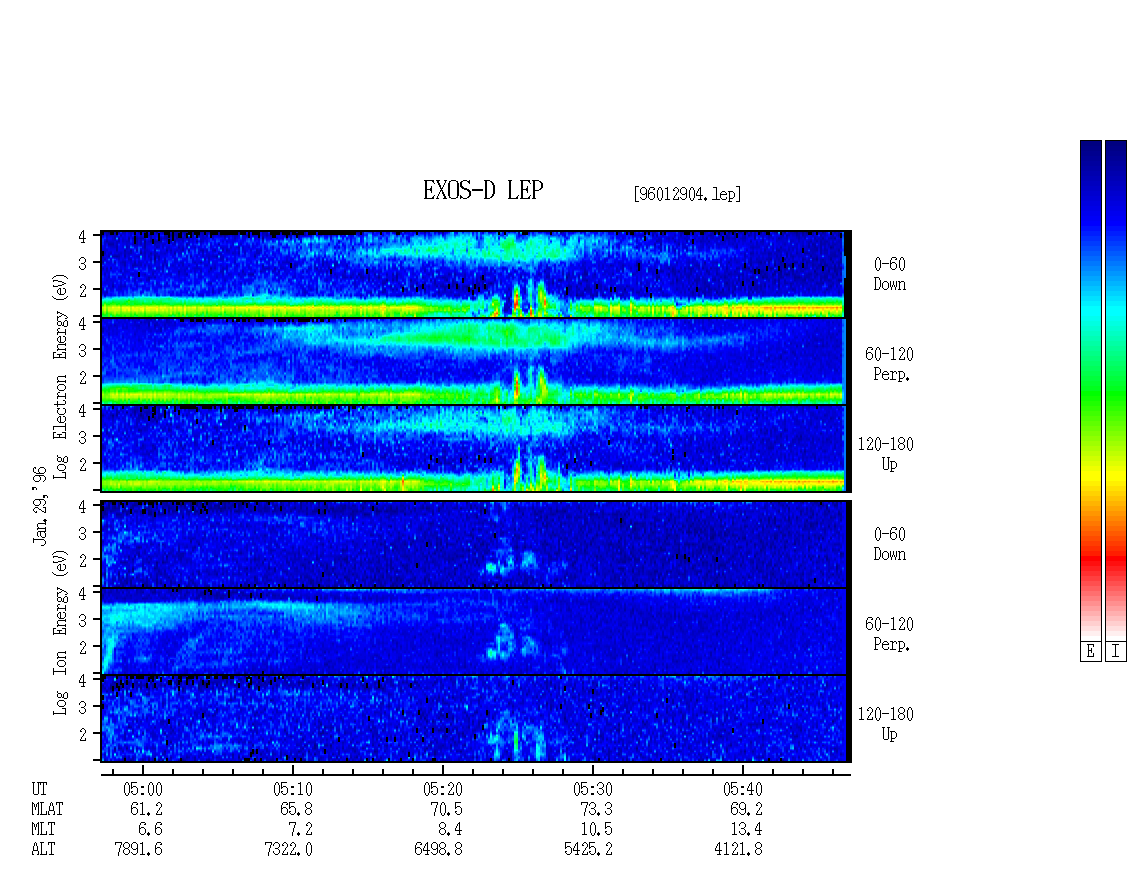
Task: Click the MLAT row header
Action: pyautogui.click(x=48, y=809)
